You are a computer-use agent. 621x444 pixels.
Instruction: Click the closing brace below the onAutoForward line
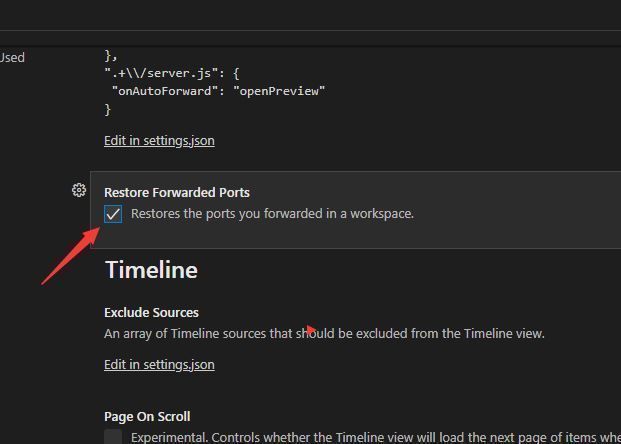(108, 109)
